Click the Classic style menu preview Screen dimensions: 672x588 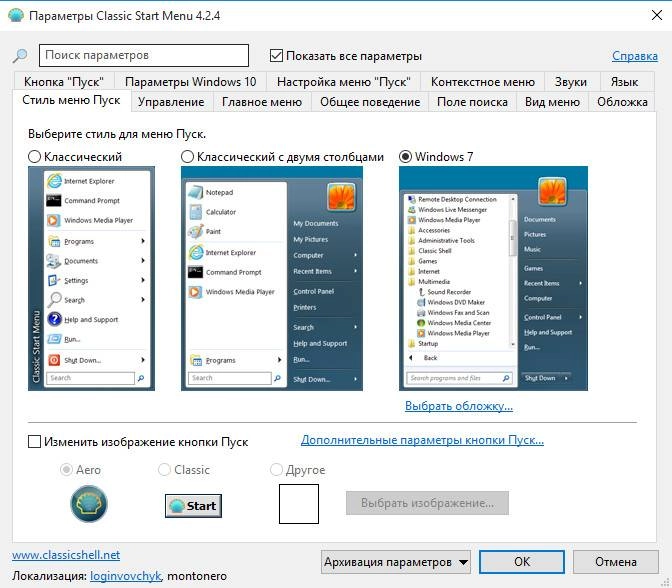click(x=91, y=279)
